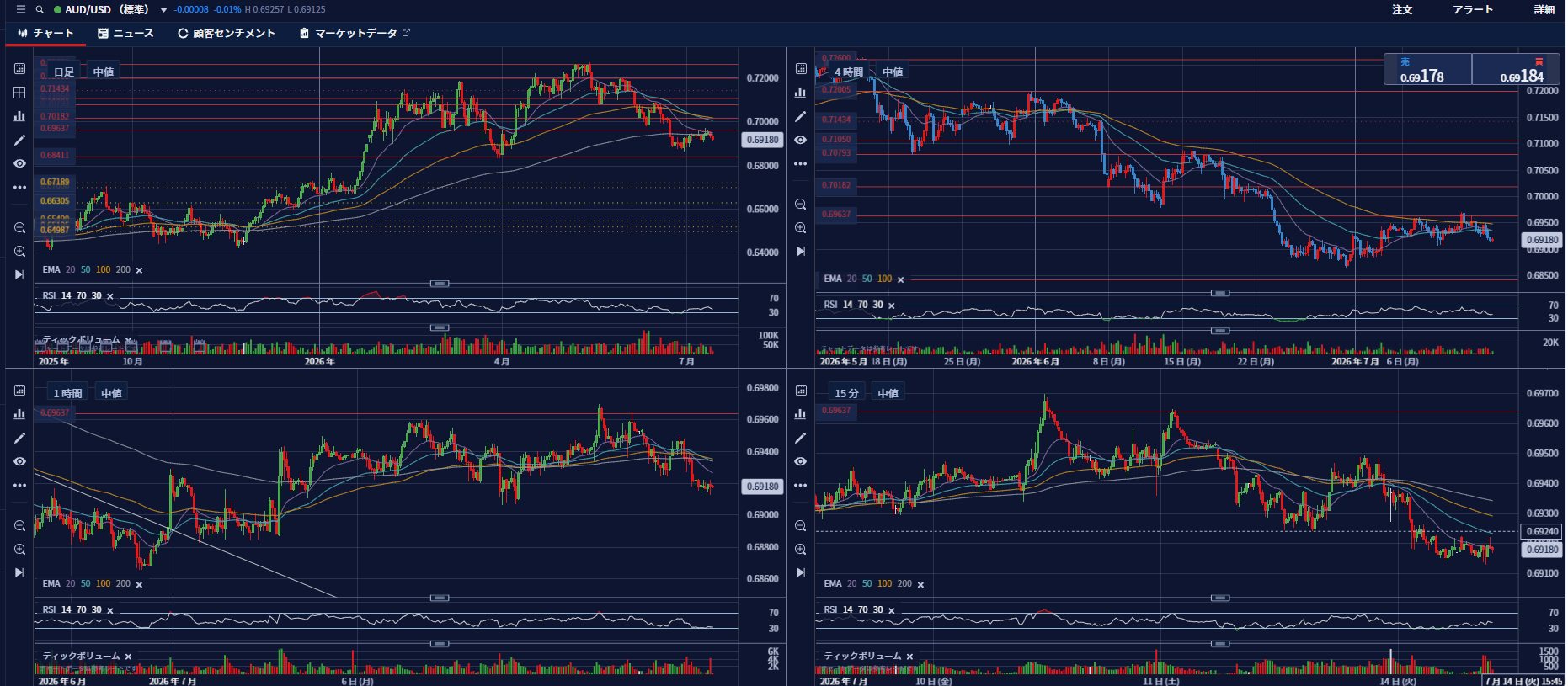Expand the AUD/USD instrument dropdown arrow
This screenshot has height=686, width=1568.
pos(164,10)
